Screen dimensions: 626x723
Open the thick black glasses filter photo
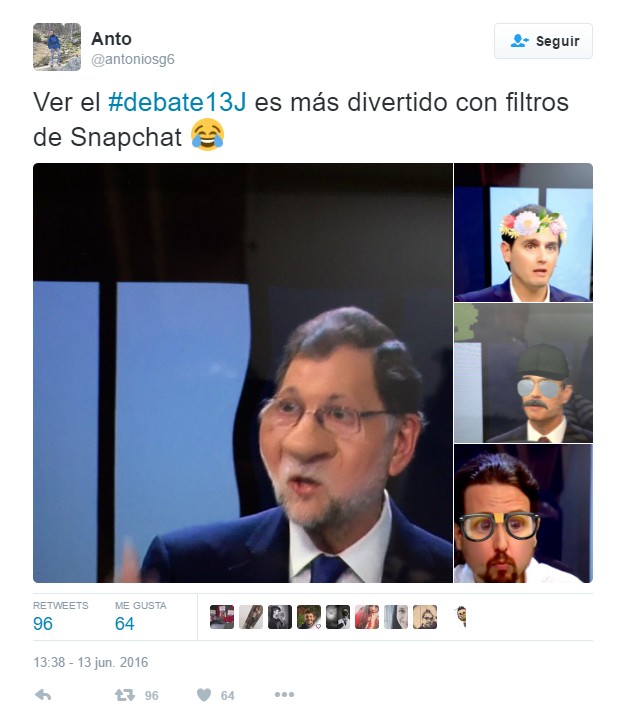coord(523,514)
